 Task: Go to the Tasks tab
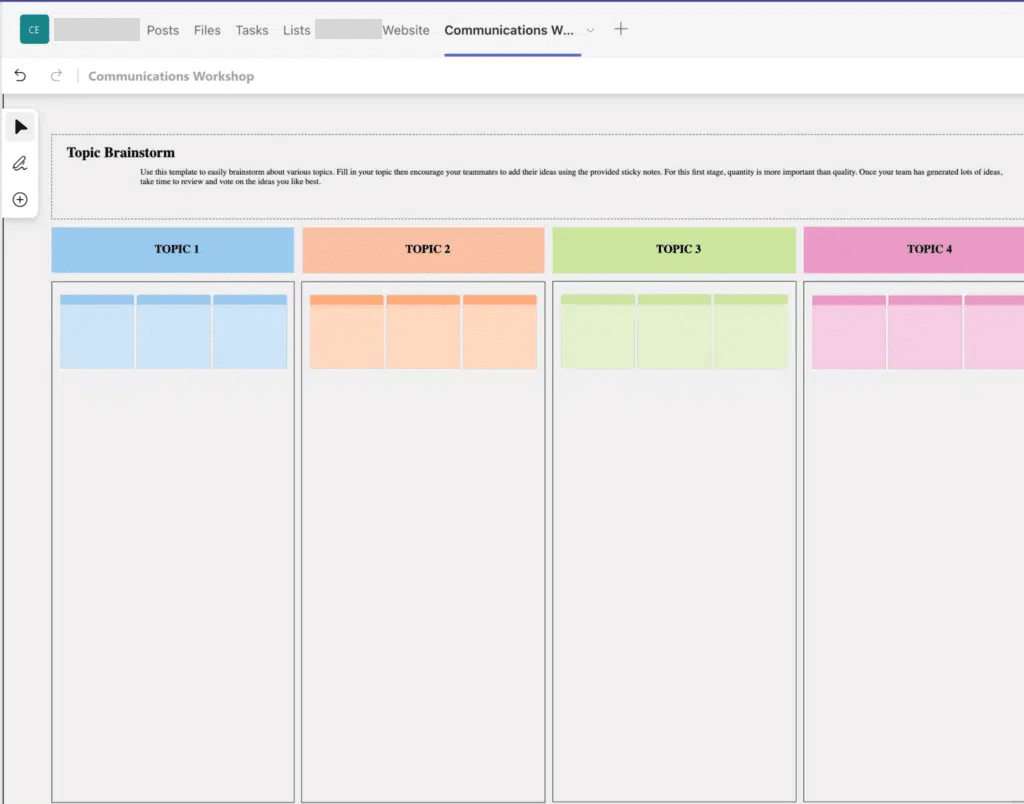coord(252,30)
